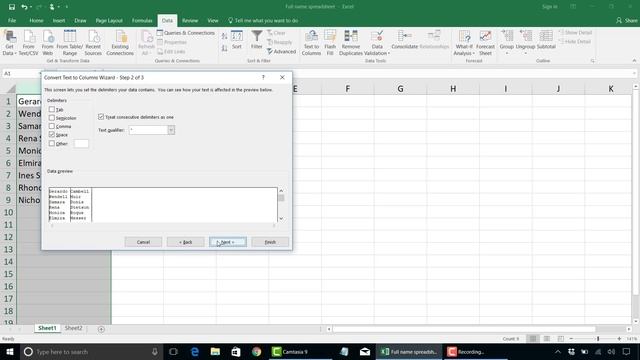Add a new sheet with plus icon
Screen dimensions: 640x360
pos(101,329)
